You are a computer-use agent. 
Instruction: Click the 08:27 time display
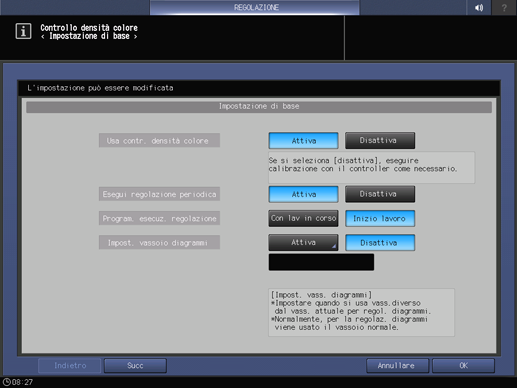click(x=22, y=382)
